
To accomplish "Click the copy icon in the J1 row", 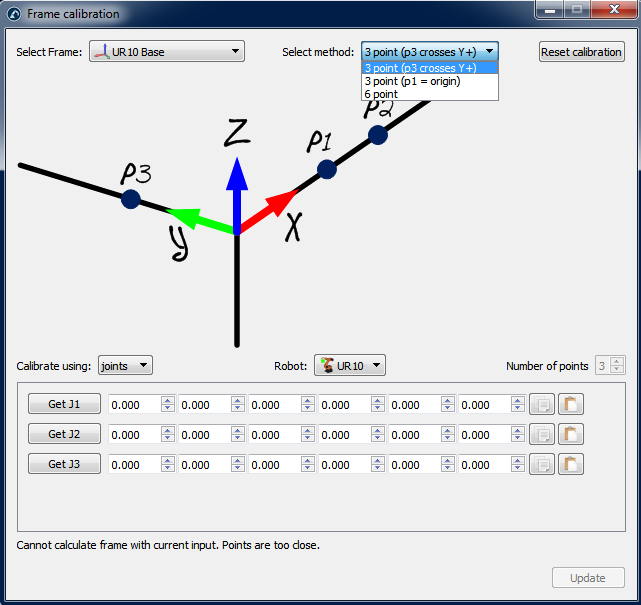I will pyautogui.click(x=541, y=405).
